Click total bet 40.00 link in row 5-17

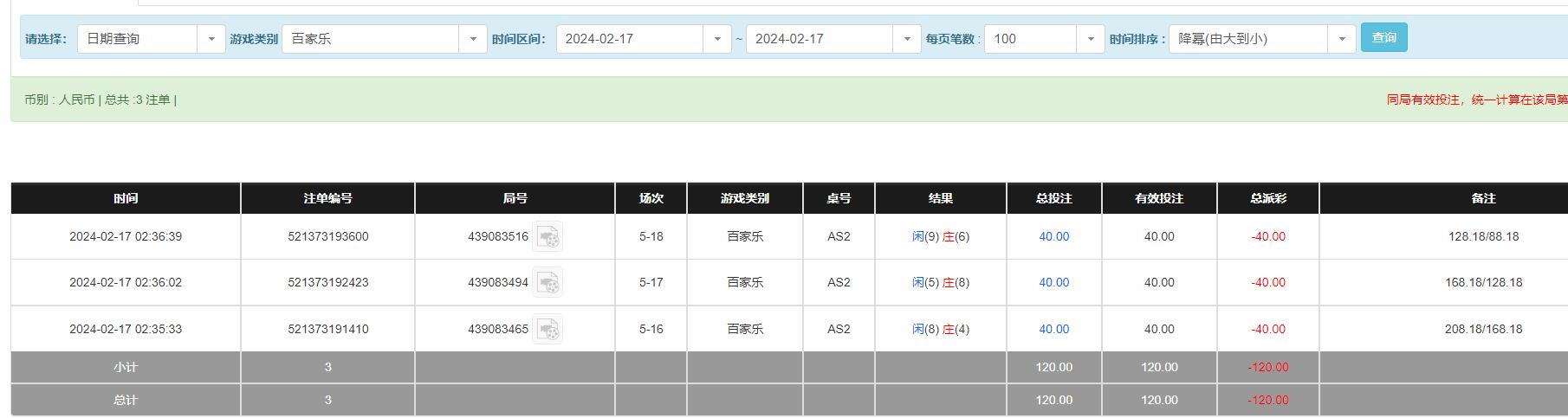1053,282
